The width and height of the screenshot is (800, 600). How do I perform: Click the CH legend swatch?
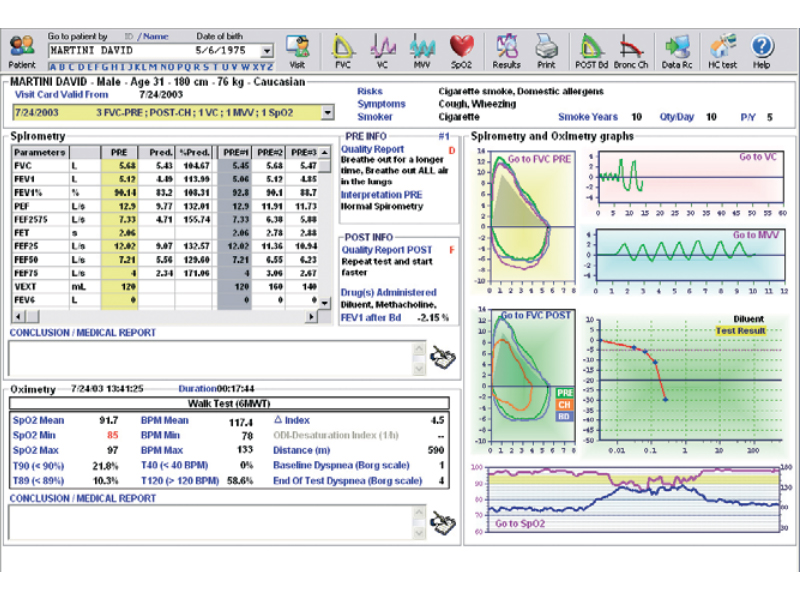click(x=565, y=405)
